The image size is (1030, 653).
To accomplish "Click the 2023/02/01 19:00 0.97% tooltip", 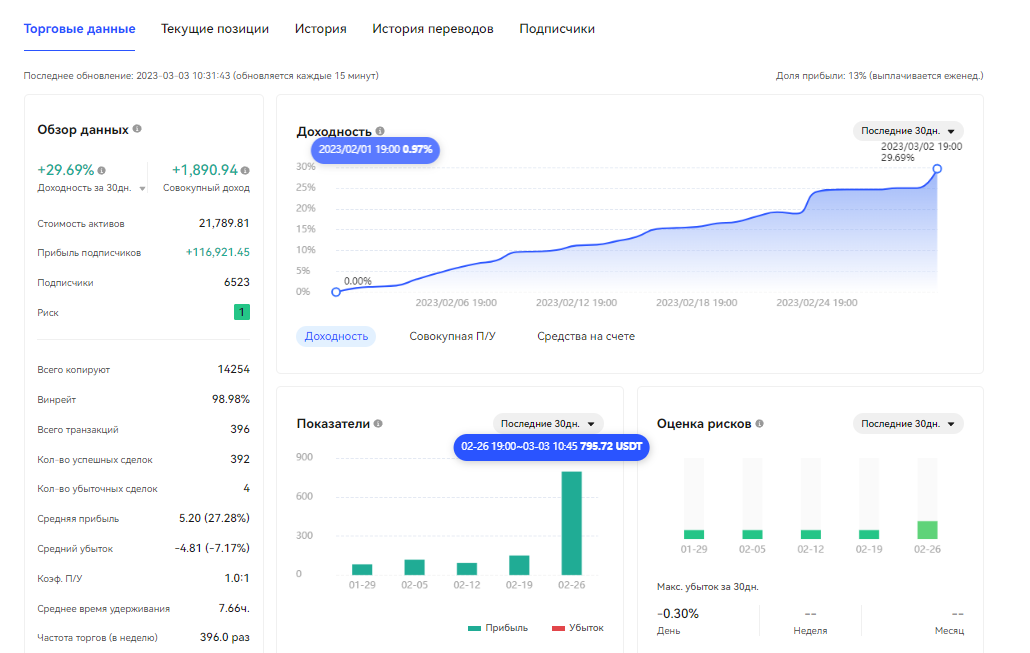I will pos(376,150).
